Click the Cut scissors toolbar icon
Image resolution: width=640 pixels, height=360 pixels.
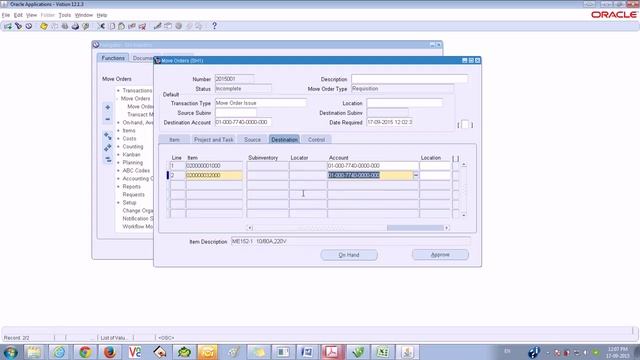102,26
